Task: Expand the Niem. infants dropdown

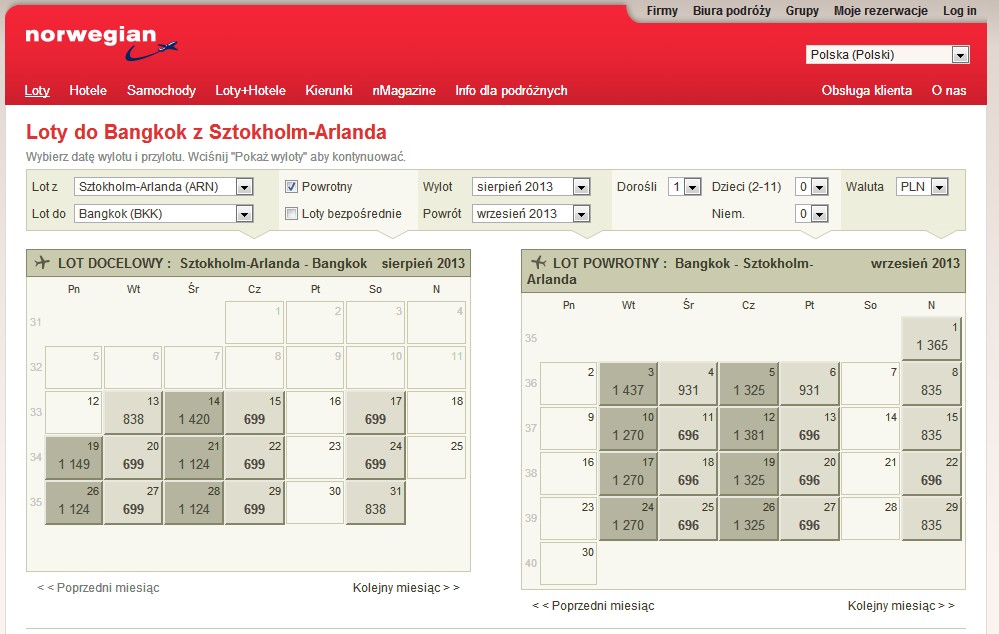Action: (812, 213)
